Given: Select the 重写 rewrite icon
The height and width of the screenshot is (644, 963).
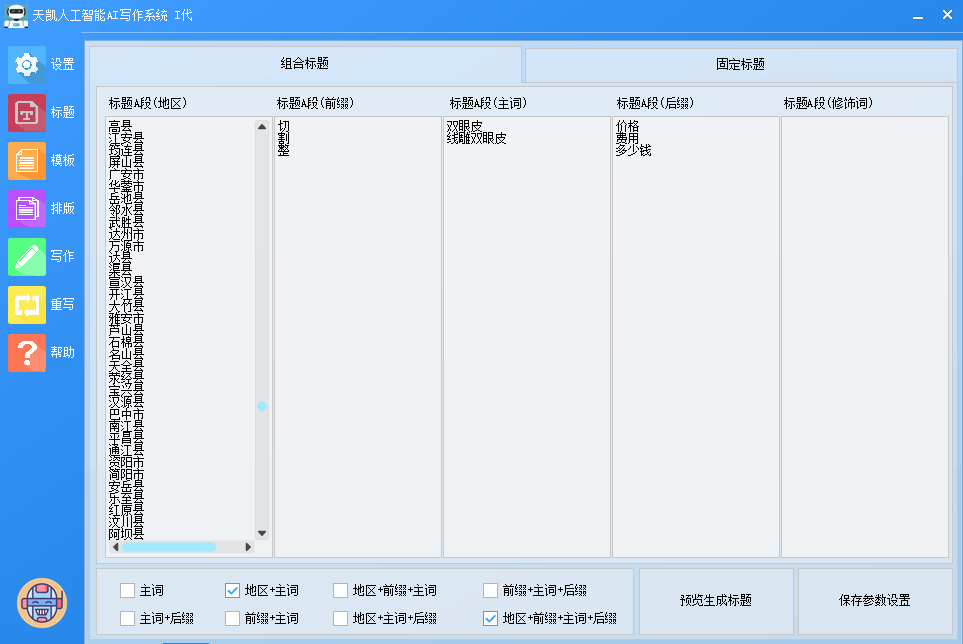Looking at the screenshot, I should pyautogui.click(x=27, y=304).
